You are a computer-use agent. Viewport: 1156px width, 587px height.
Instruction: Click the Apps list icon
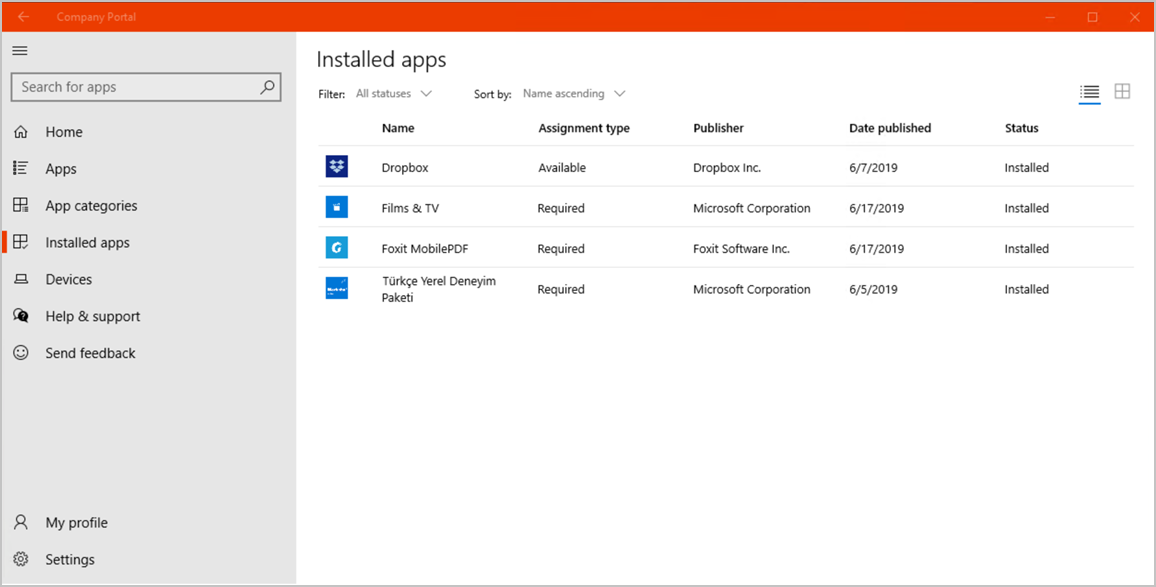[21, 168]
